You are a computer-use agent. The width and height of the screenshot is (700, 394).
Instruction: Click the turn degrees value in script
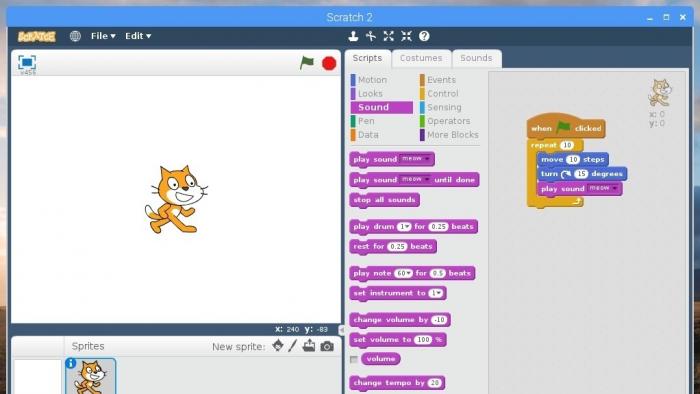(581, 174)
